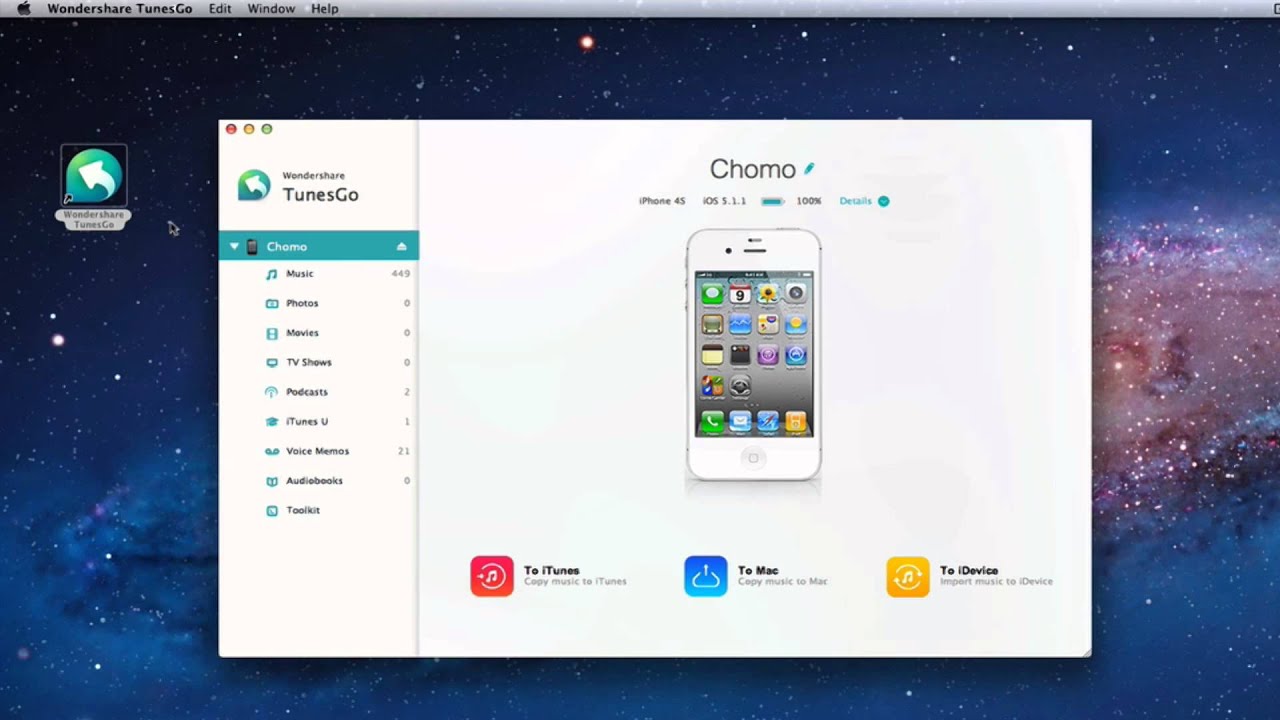Click the TV Shows screen icon
This screenshot has width=1280, height=720.
272,362
